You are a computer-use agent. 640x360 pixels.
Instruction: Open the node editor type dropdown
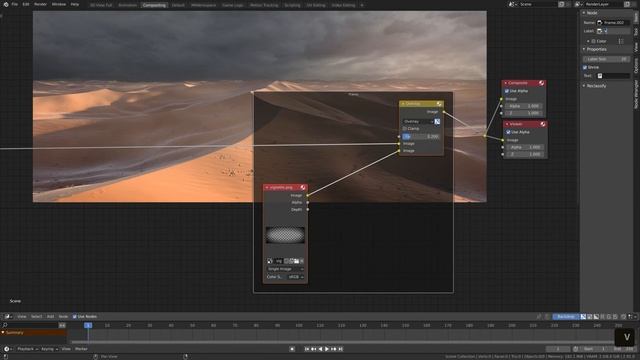[8, 316]
